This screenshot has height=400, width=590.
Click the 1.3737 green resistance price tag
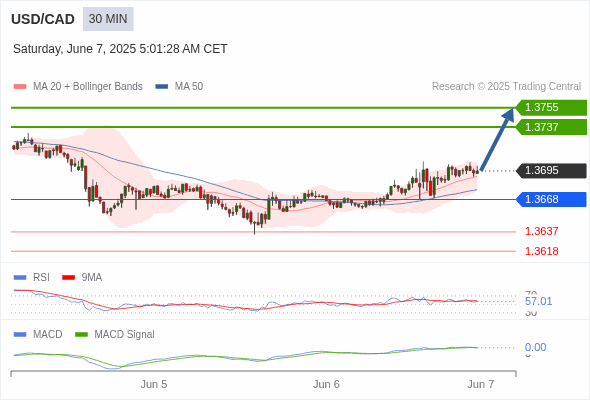[551, 127]
